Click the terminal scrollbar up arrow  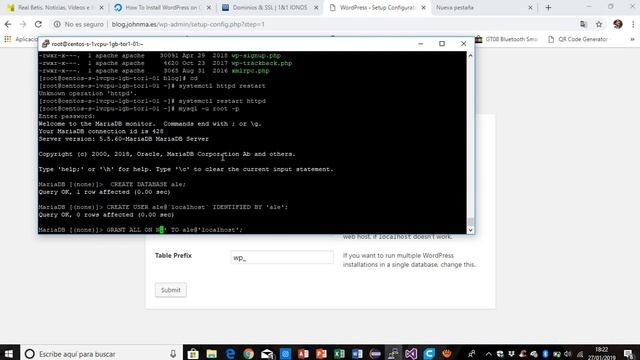coord(470,56)
